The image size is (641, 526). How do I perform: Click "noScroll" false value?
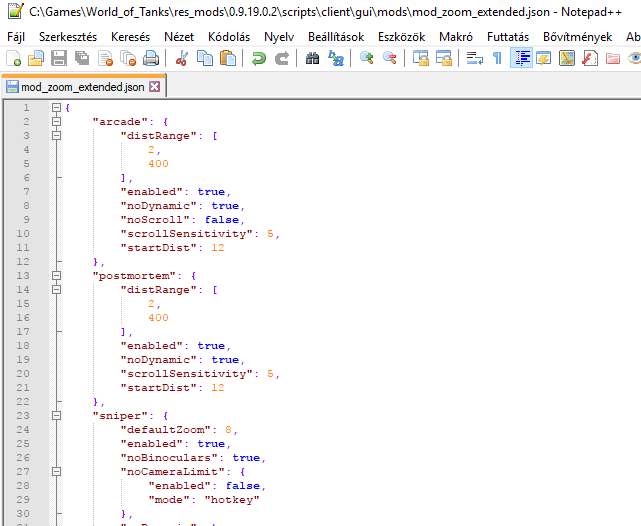(222, 220)
